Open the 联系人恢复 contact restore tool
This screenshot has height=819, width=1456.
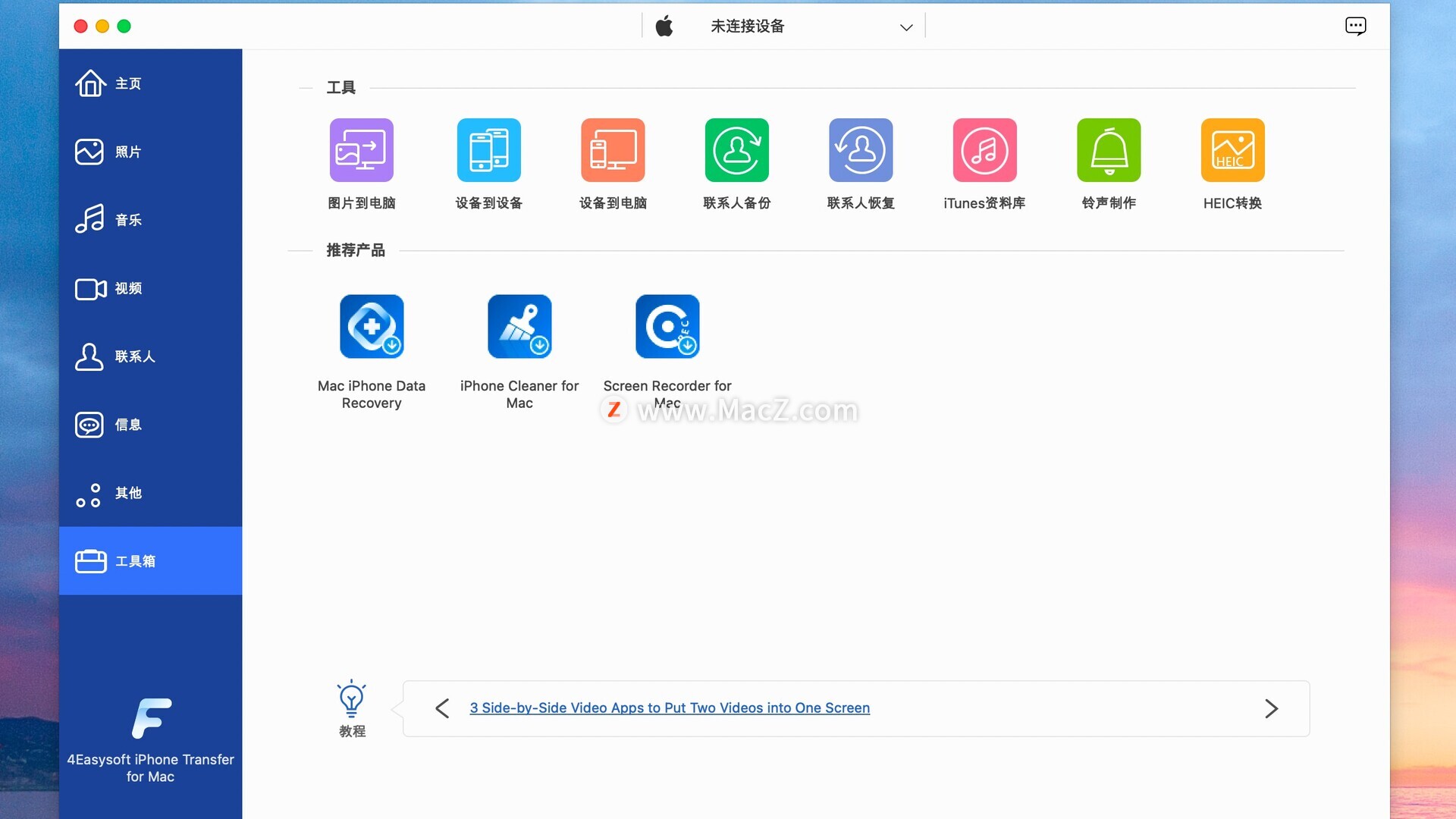point(861,150)
